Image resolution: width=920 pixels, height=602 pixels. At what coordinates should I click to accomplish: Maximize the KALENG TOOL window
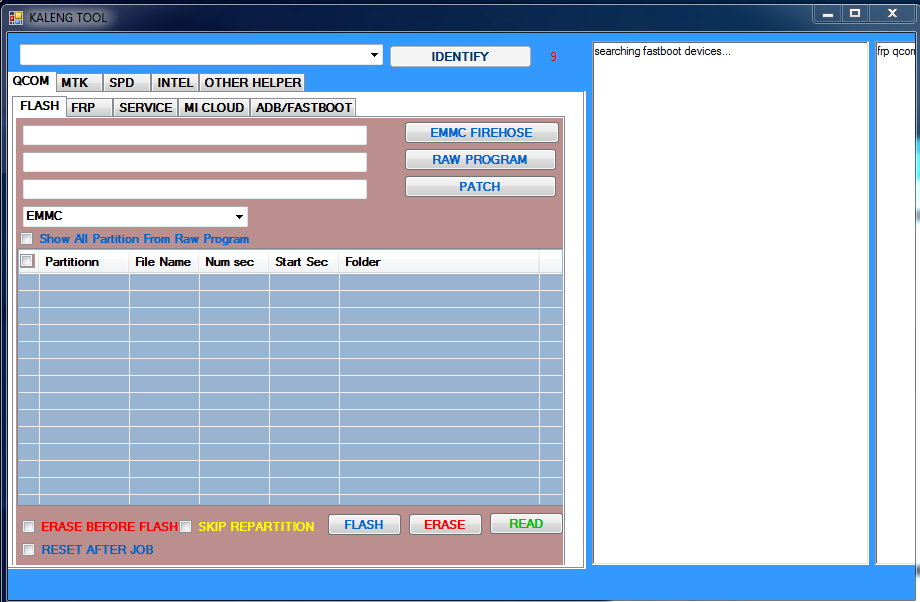tap(855, 13)
